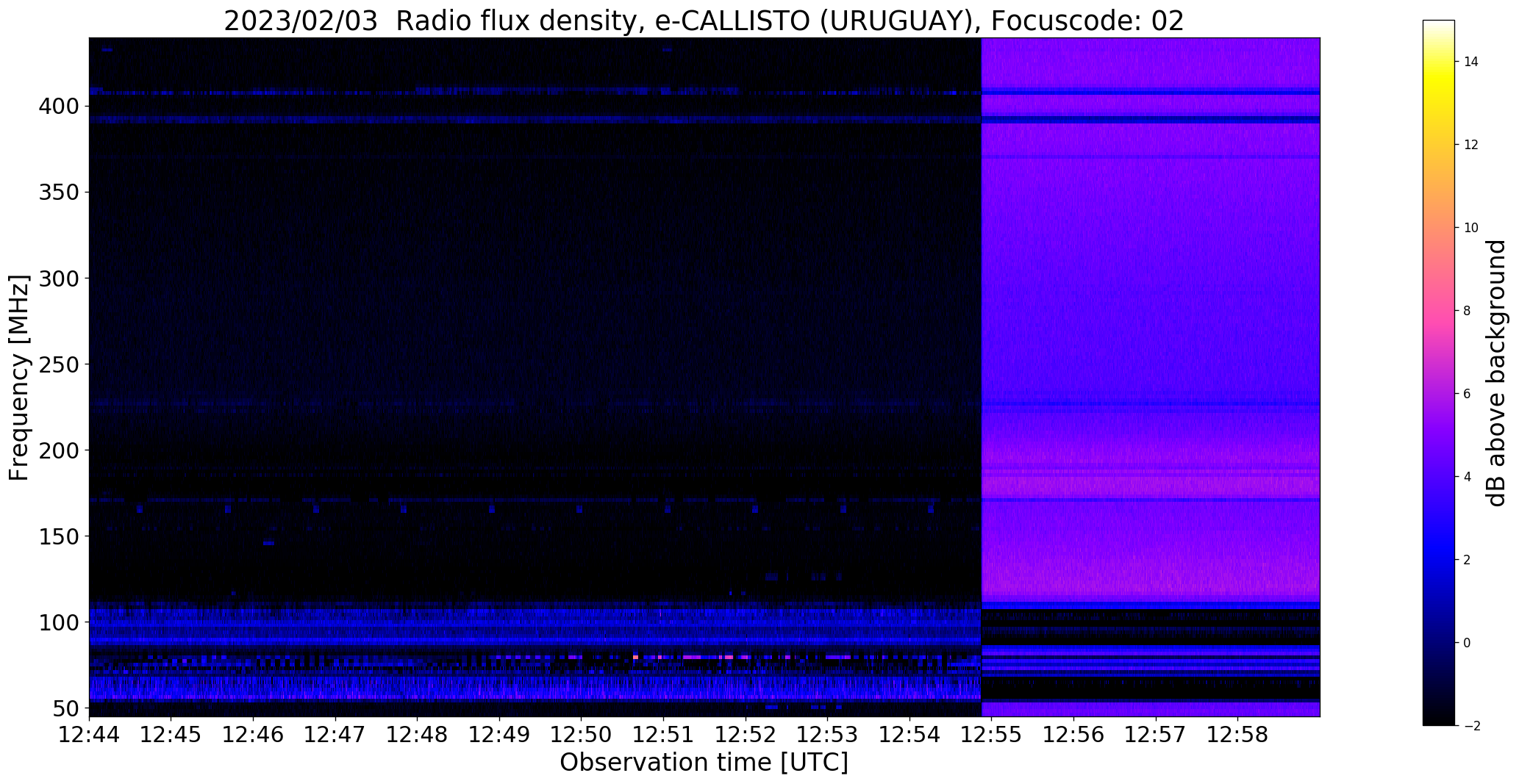1519x784 pixels.
Task: Click the 12:48 time tick label
Action: pyautogui.click(x=418, y=734)
